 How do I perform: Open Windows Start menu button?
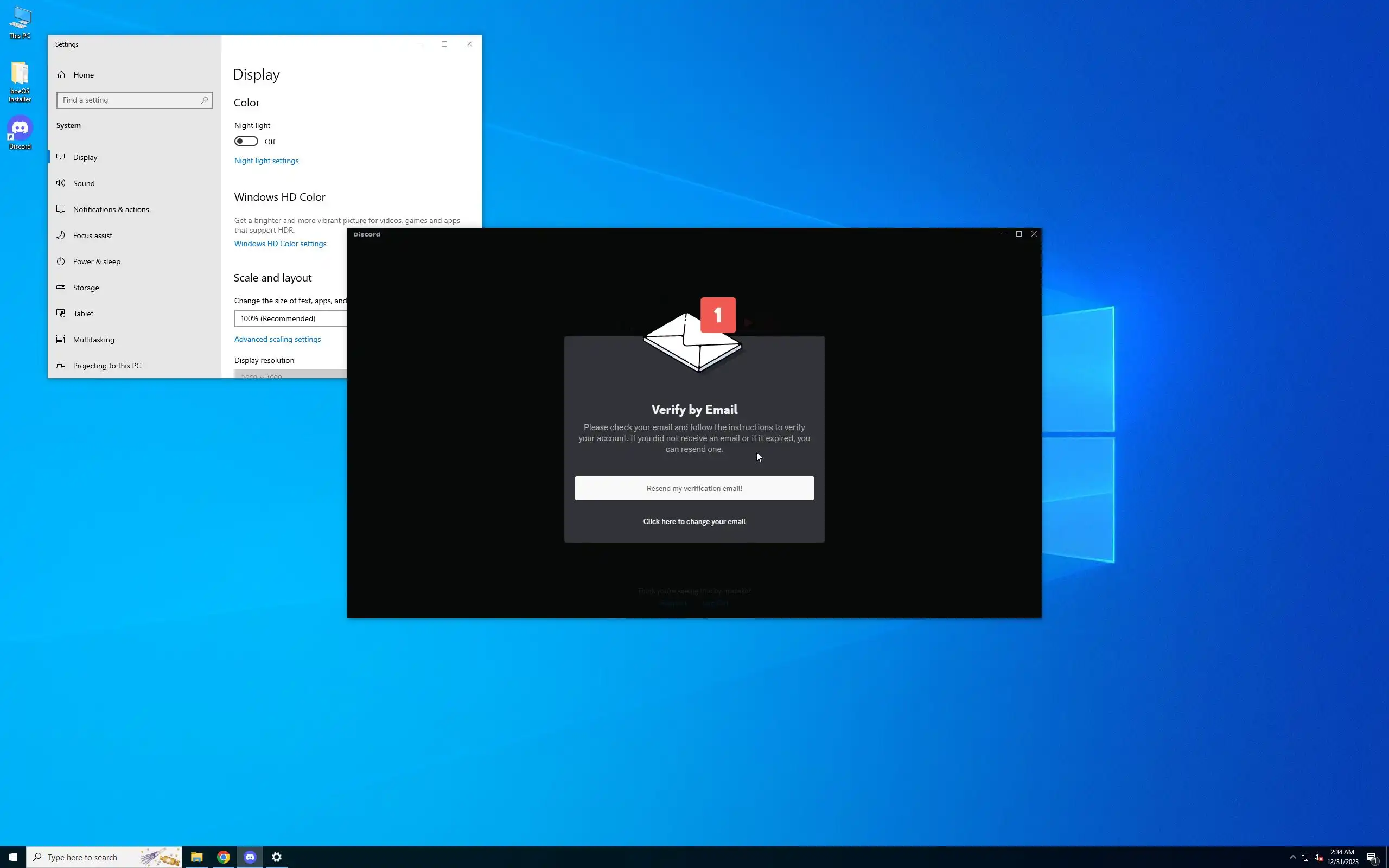click(12, 857)
